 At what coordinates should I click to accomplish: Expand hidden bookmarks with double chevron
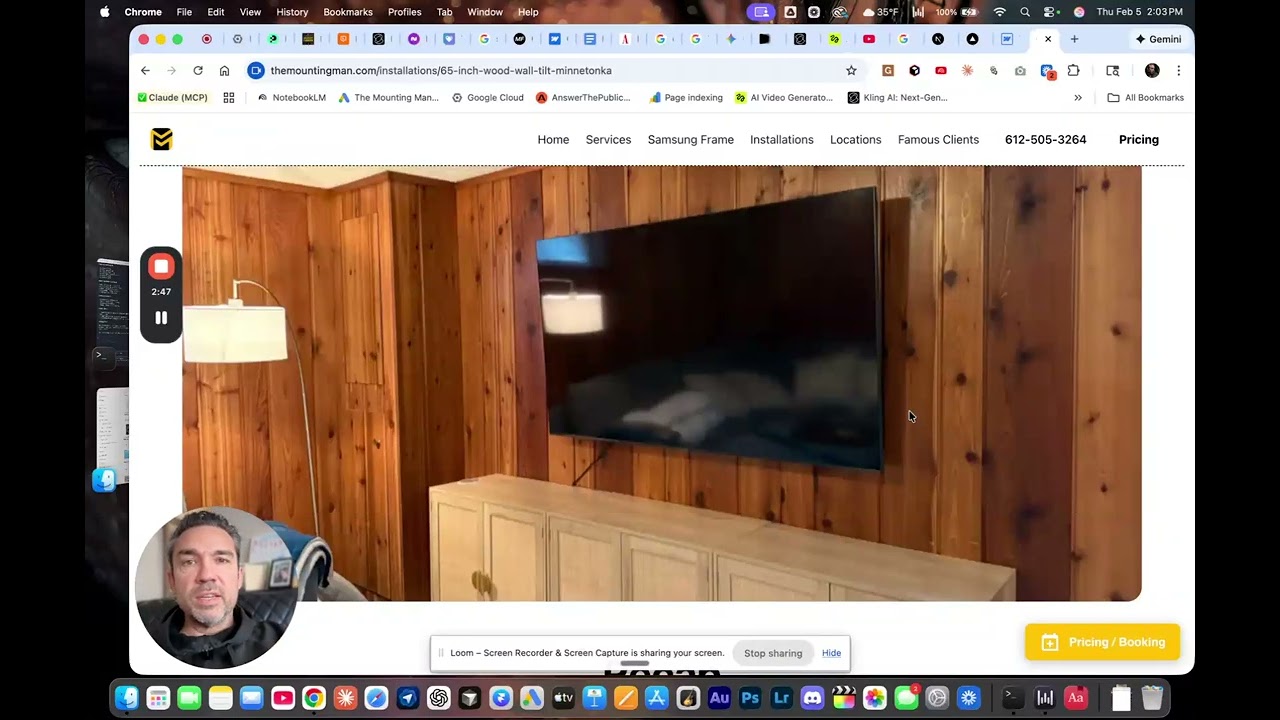1078,97
